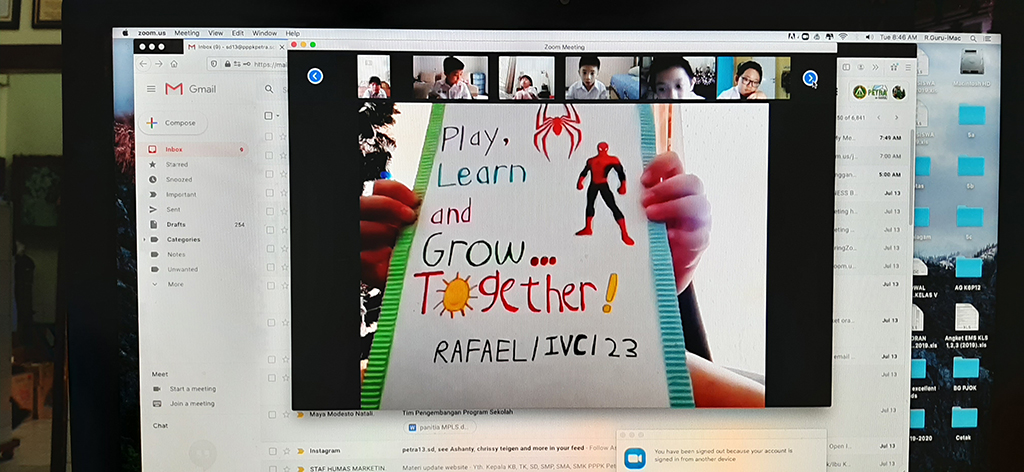Open the Window menu in menu bar
This screenshot has height=472, width=1024.
(x=264, y=33)
